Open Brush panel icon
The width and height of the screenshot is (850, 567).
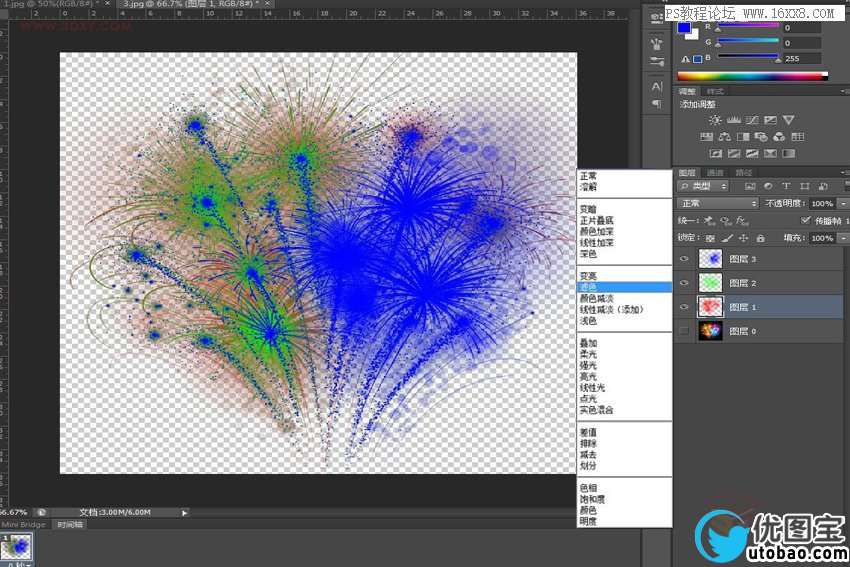point(657,43)
